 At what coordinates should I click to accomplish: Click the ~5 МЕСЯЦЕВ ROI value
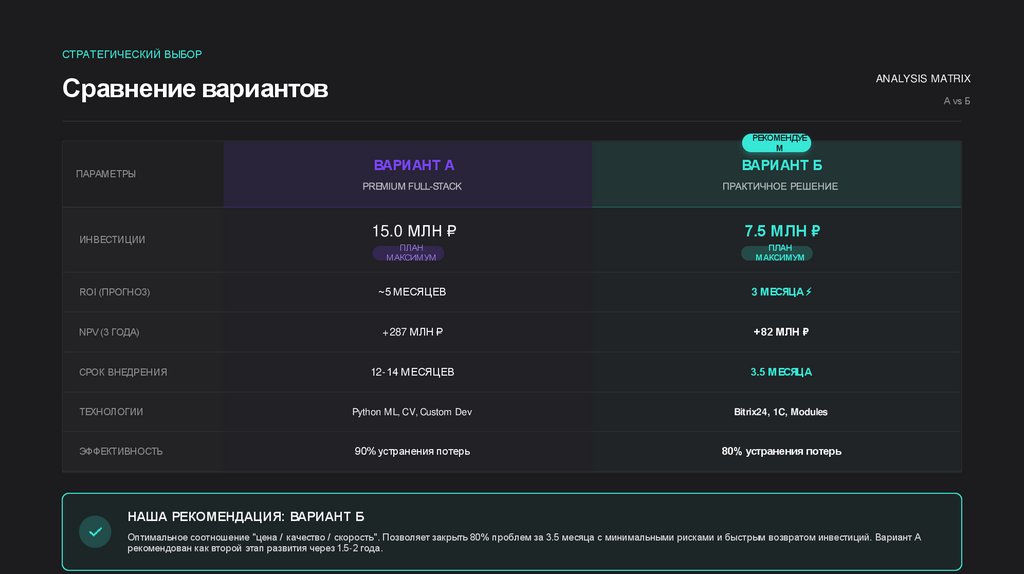(x=412, y=292)
